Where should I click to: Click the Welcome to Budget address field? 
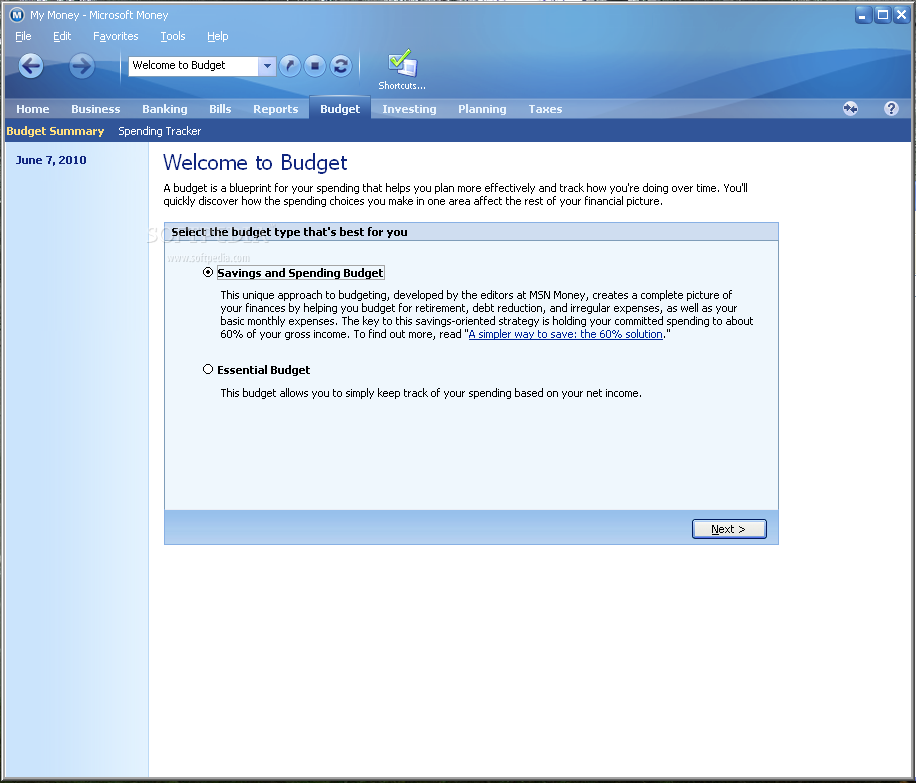[x=193, y=65]
